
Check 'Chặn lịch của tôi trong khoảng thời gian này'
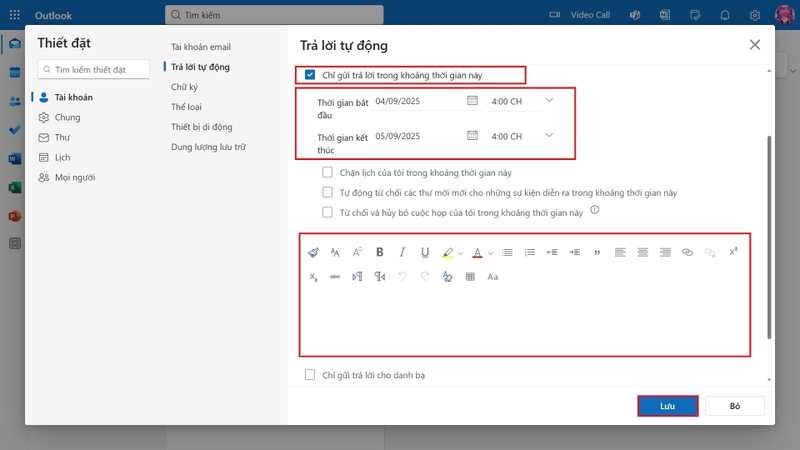[x=328, y=172]
